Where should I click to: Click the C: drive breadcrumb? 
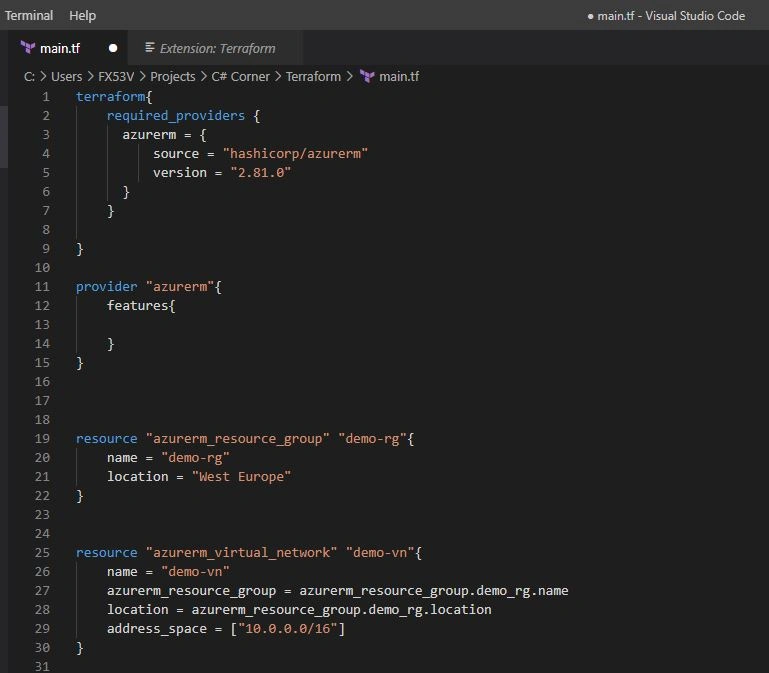tap(29, 77)
